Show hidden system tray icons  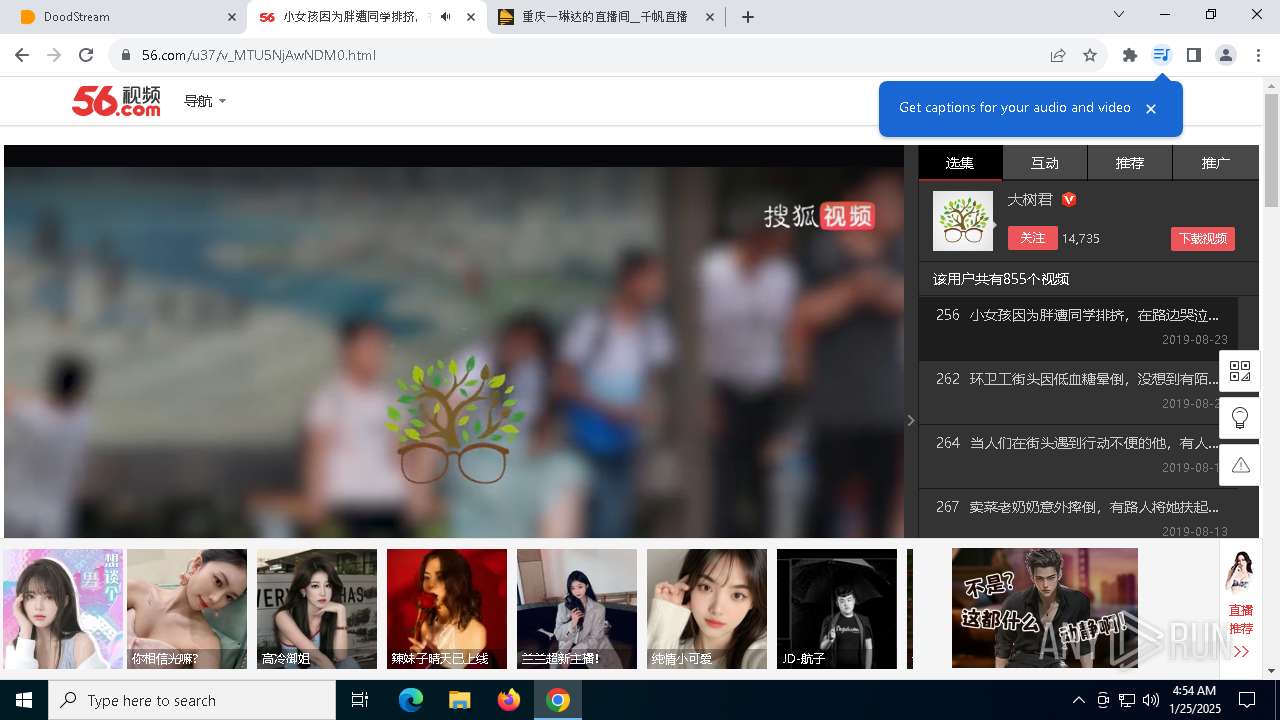coord(1078,700)
